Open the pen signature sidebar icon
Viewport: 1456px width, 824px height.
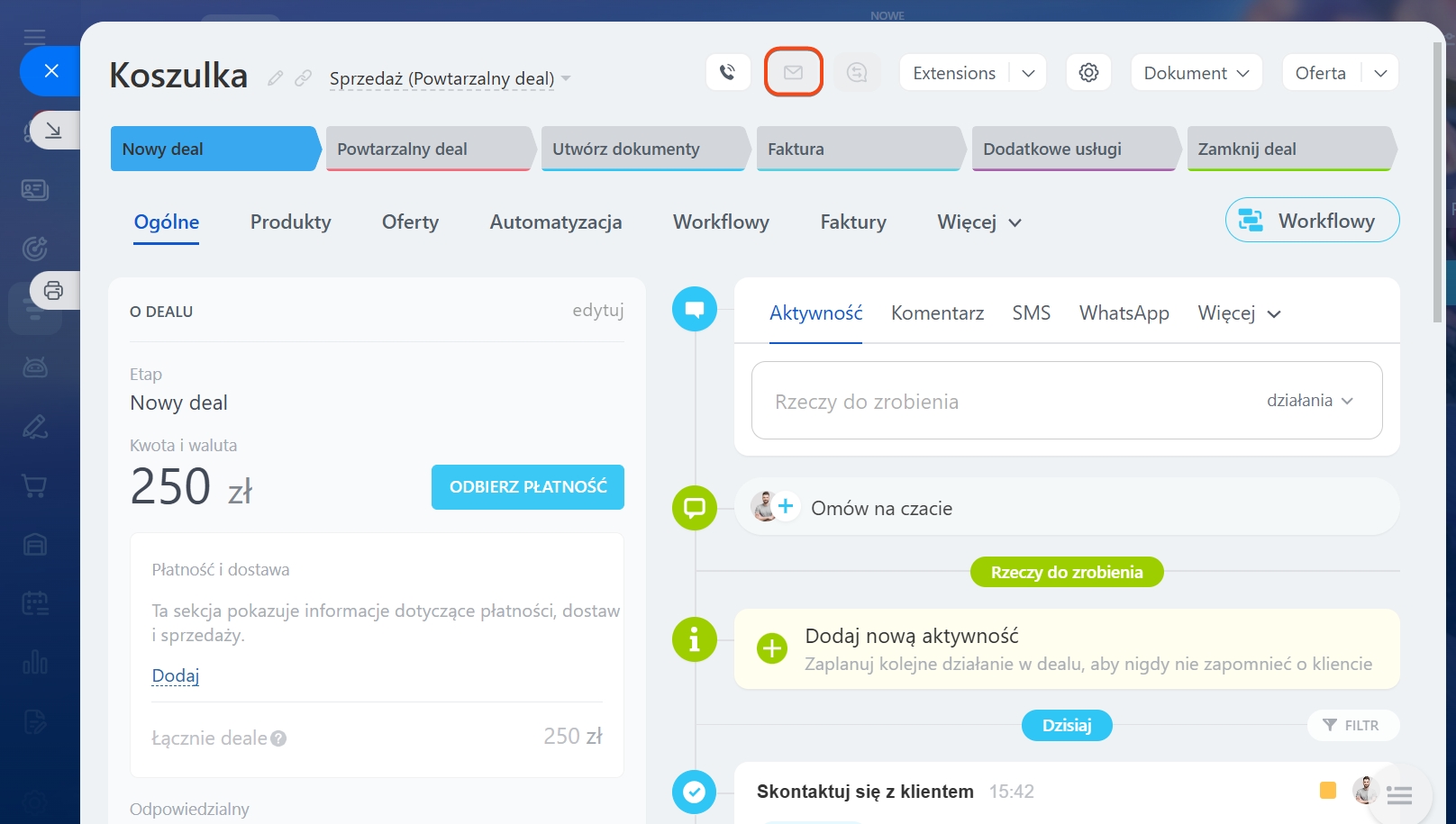pyautogui.click(x=35, y=426)
